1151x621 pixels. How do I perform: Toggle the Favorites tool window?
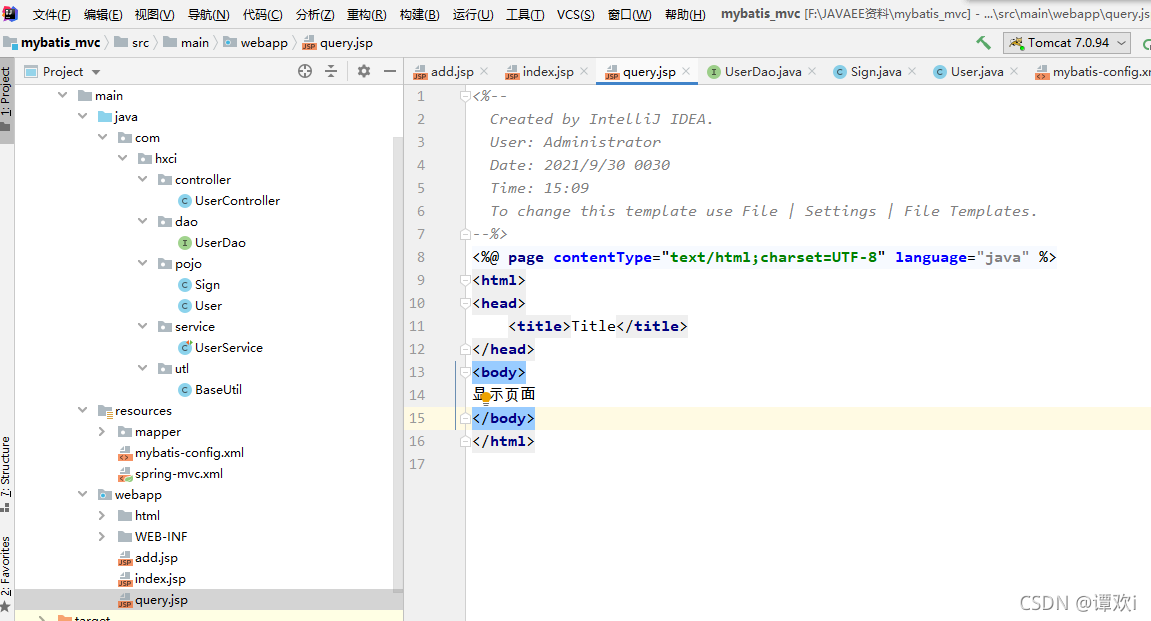click(8, 562)
